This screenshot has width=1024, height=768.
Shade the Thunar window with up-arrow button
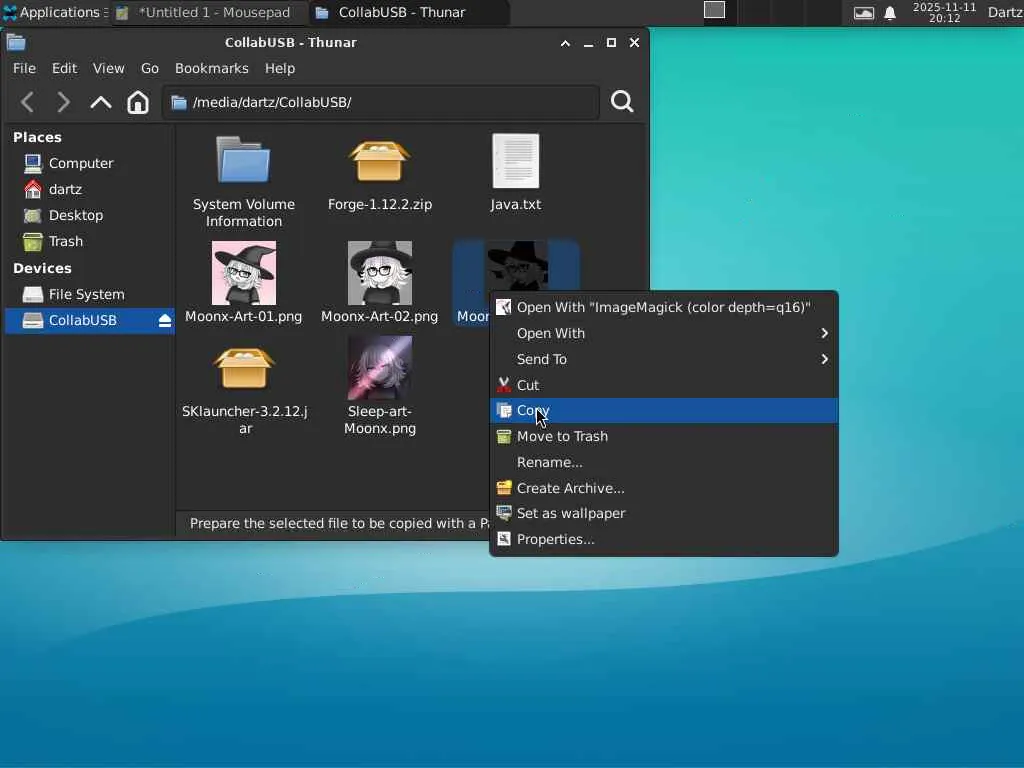(x=566, y=43)
